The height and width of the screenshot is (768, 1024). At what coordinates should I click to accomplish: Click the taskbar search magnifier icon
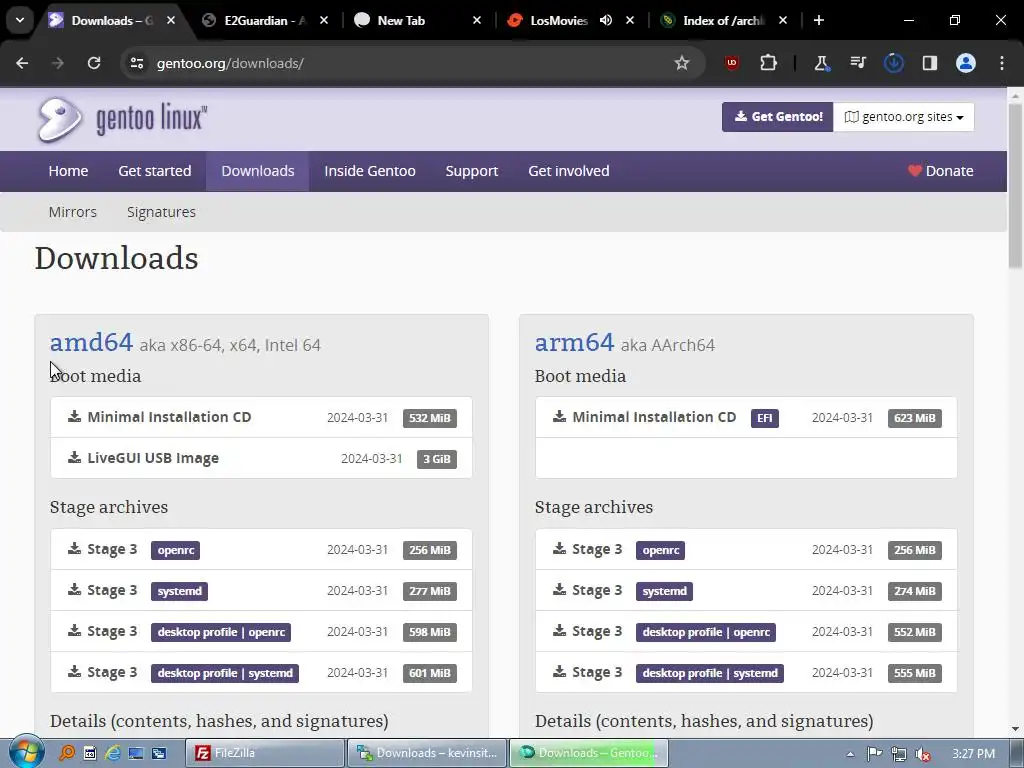(67, 753)
